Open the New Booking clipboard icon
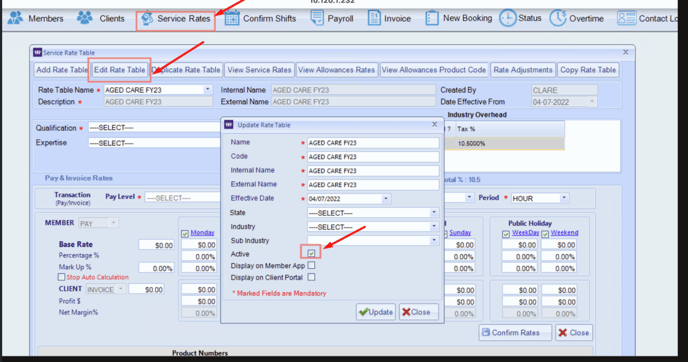688x362 pixels. [432, 18]
